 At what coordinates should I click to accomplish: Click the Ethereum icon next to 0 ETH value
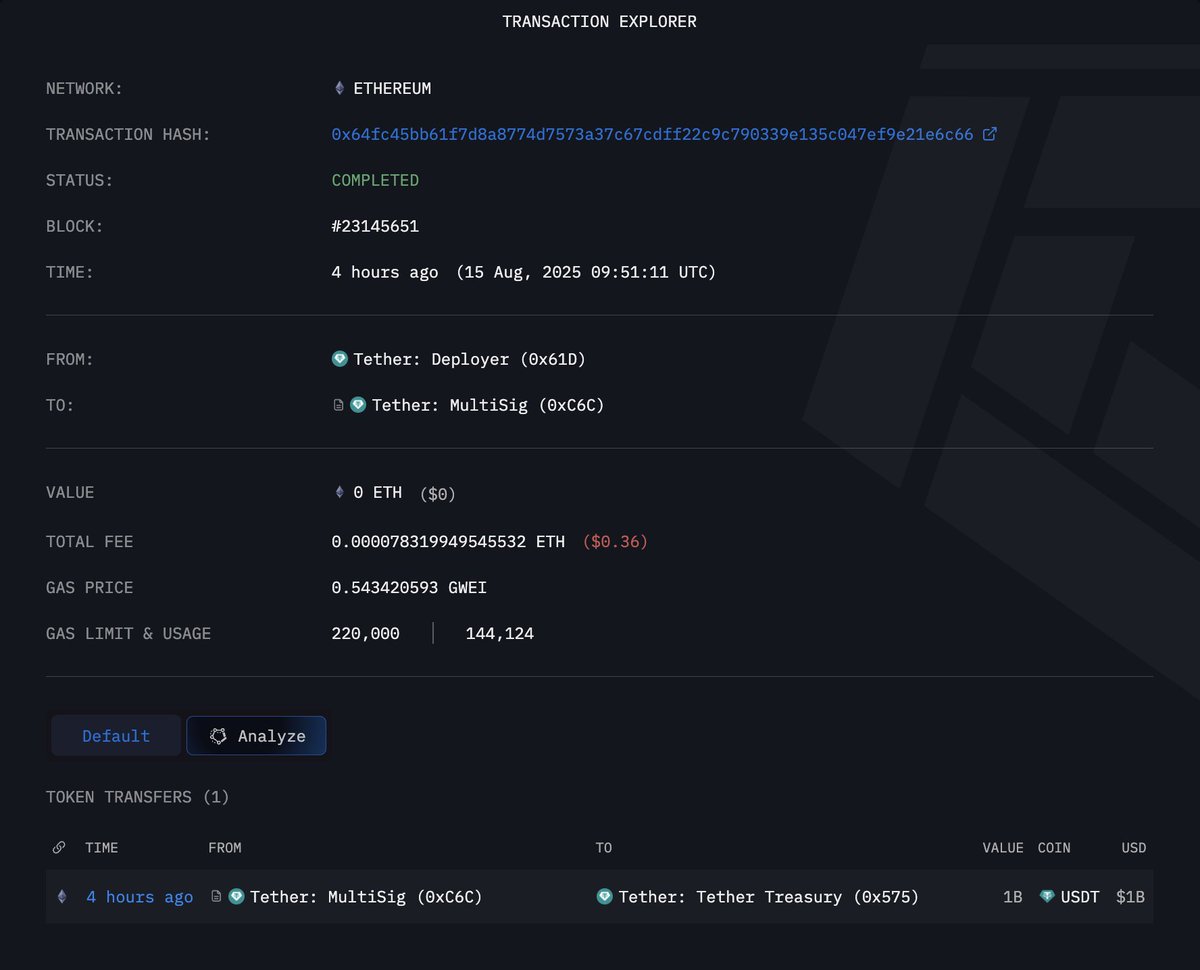pos(339,492)
